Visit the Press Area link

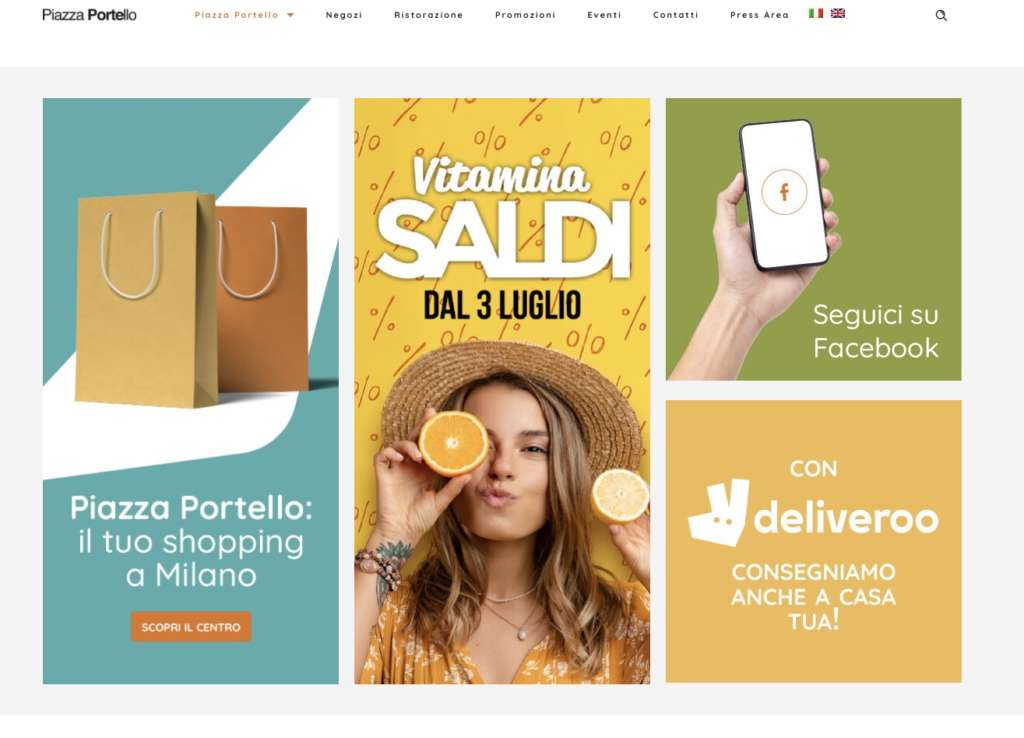759,15
